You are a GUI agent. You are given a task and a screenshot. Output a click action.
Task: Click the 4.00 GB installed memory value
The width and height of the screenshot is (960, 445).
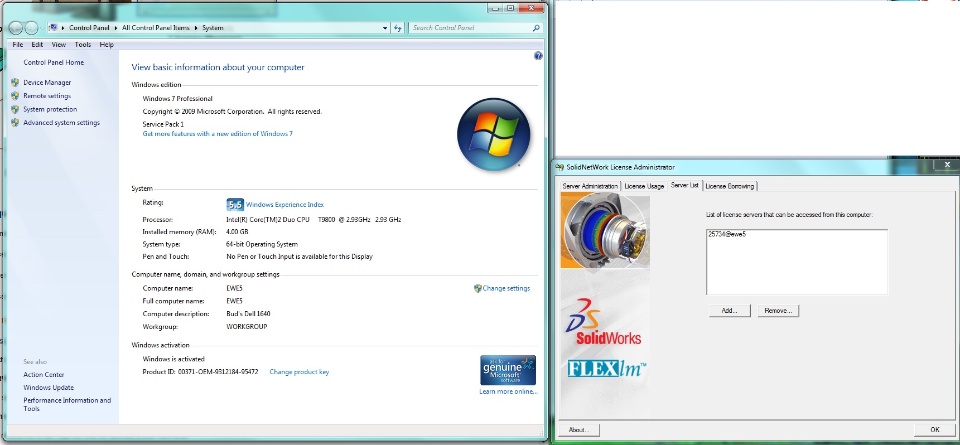point(238,232)
